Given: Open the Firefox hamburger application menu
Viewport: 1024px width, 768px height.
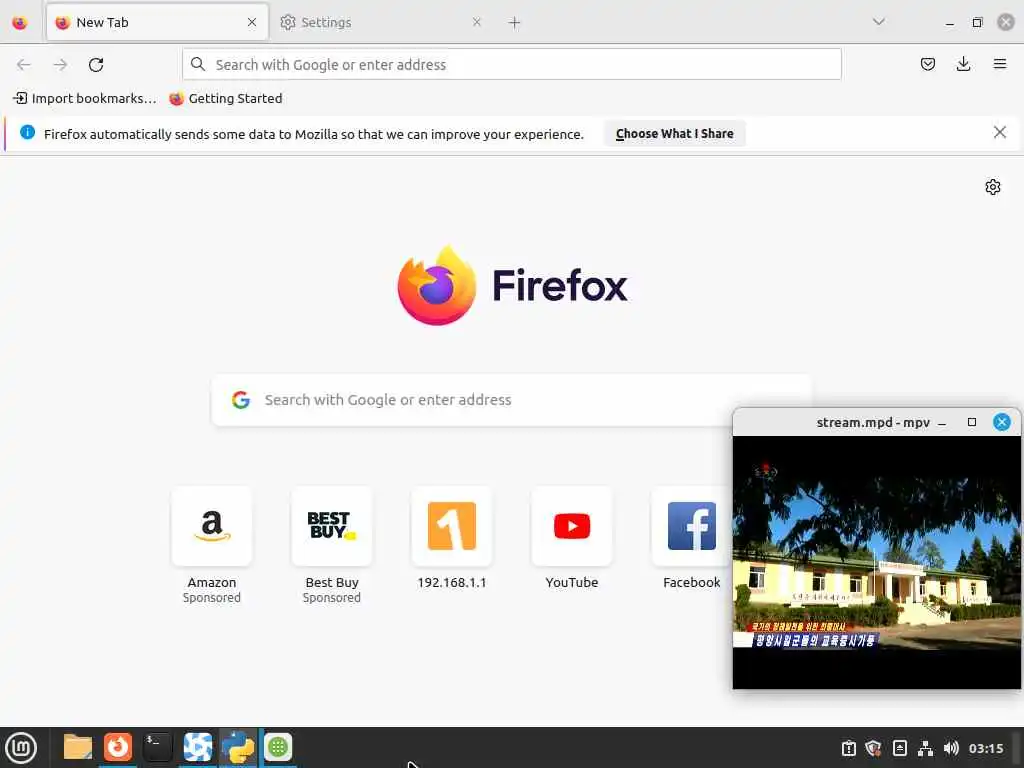Looking at the screenshot, I should coord(999,64).
